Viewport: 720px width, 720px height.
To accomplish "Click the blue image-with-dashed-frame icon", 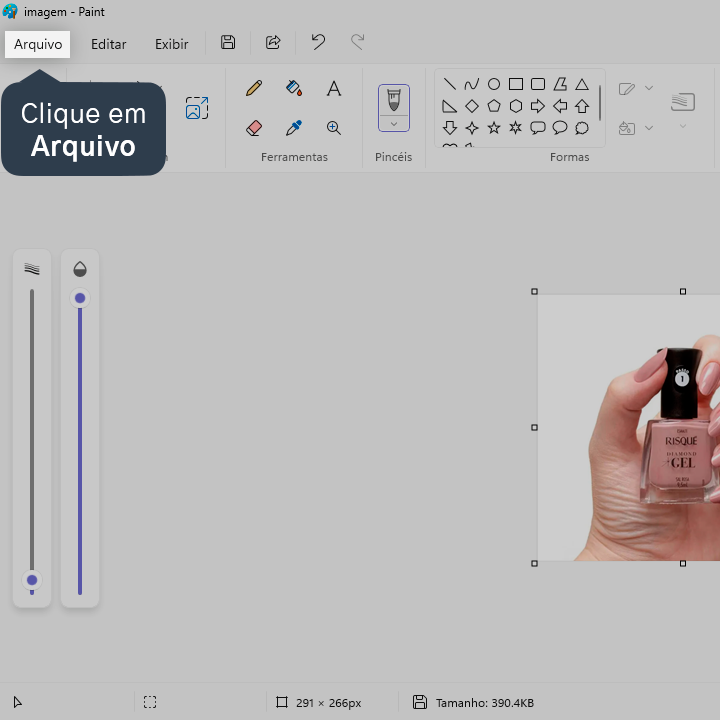I will 197,108.
